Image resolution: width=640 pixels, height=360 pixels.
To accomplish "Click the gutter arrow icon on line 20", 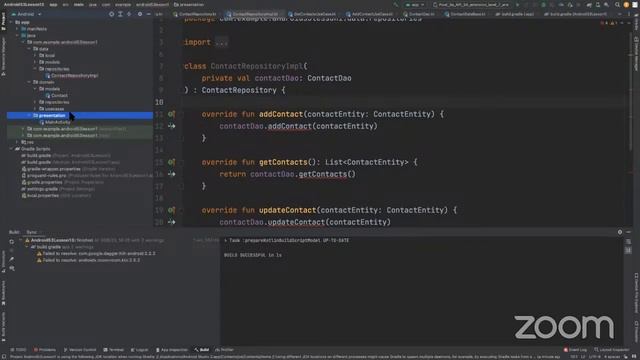I will [171, 222].
